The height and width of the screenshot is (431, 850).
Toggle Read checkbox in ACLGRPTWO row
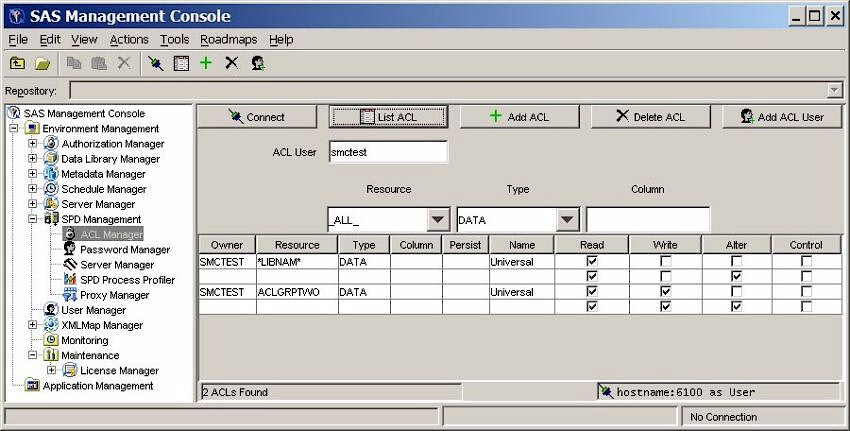pyautogui.click(x=592, y=292)
